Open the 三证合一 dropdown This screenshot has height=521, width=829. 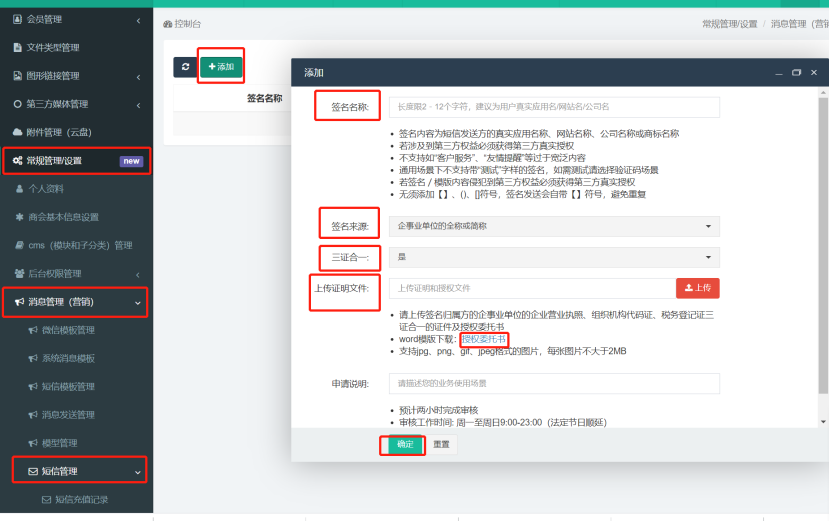[x=553, y=257]
